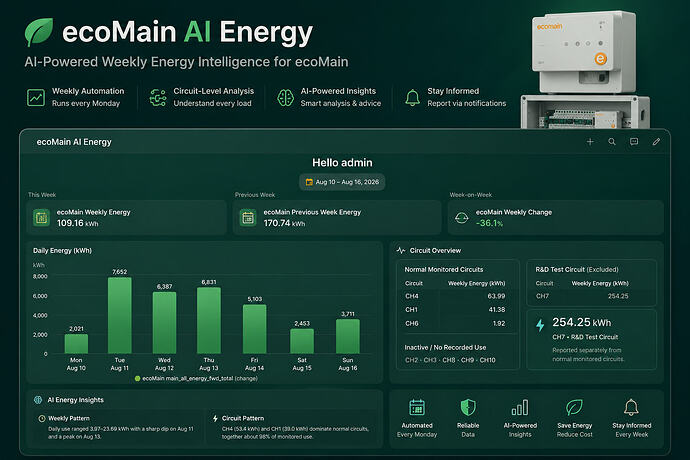Open search with the magnifier icon

click(612, 142)
